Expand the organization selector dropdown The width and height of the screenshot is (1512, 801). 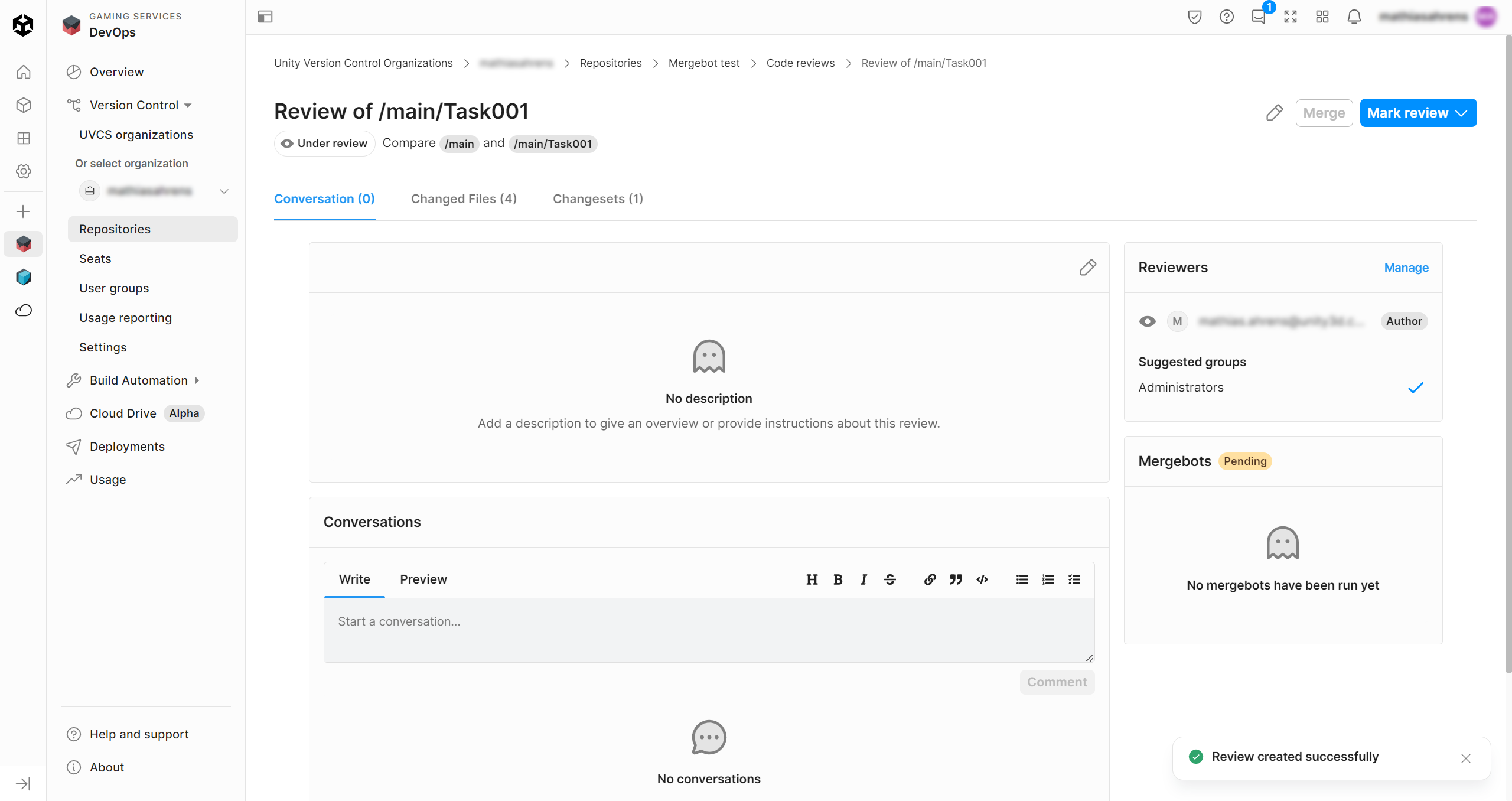tap(224, 191)
